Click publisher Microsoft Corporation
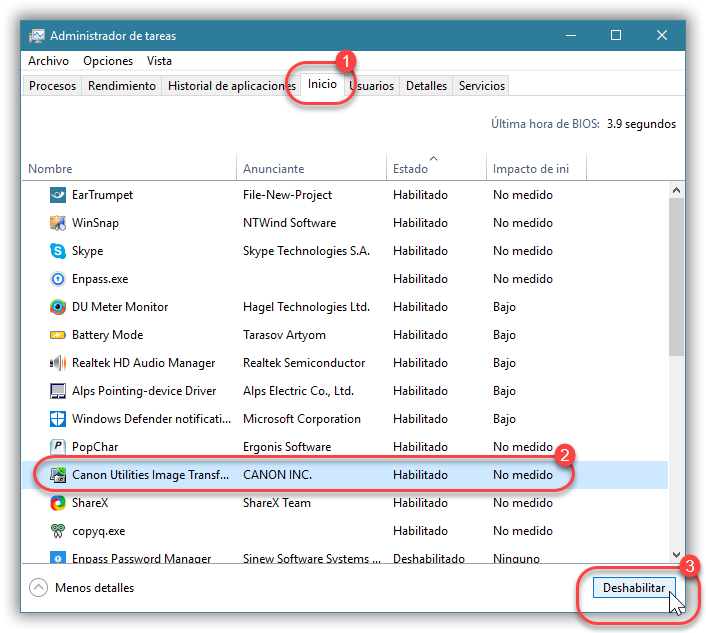The height and width of the screenshot is (633, 706). [x=302, y=419]
